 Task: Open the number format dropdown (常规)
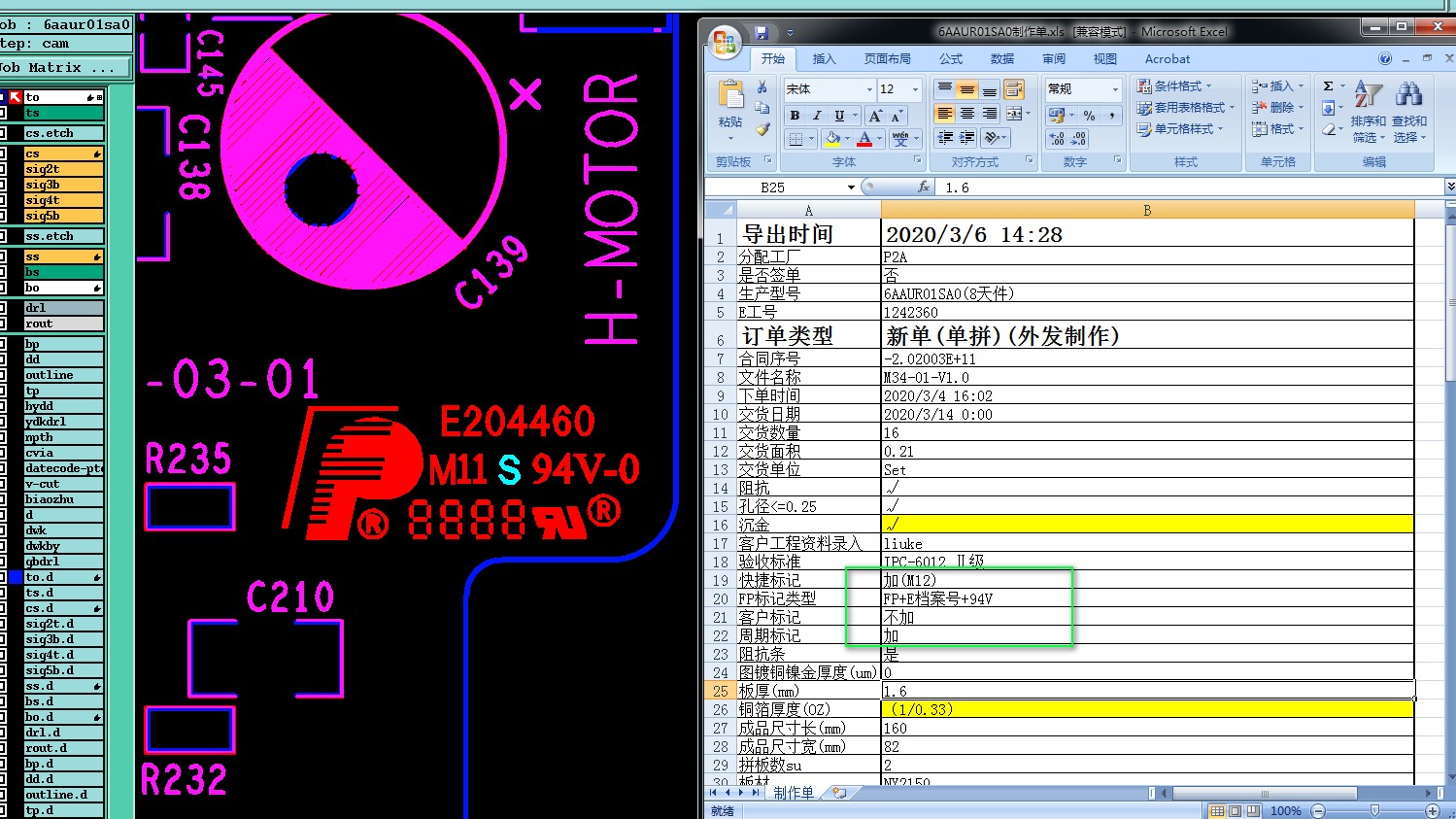[1115, 89]
